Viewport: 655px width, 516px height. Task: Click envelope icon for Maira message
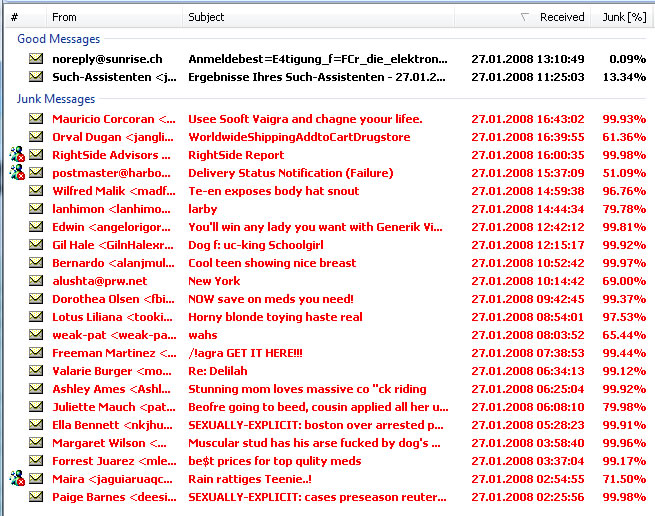(36, 478)
